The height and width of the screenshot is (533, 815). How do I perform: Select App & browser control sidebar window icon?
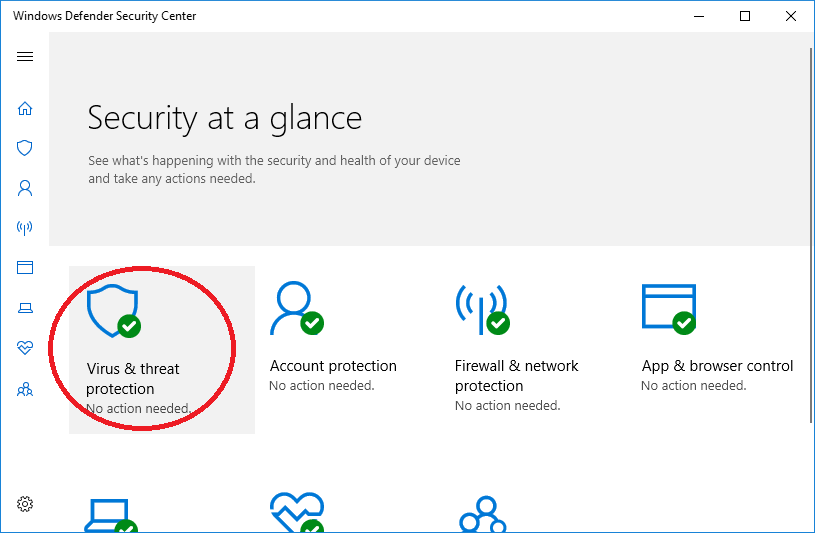[x=25, y=267]
